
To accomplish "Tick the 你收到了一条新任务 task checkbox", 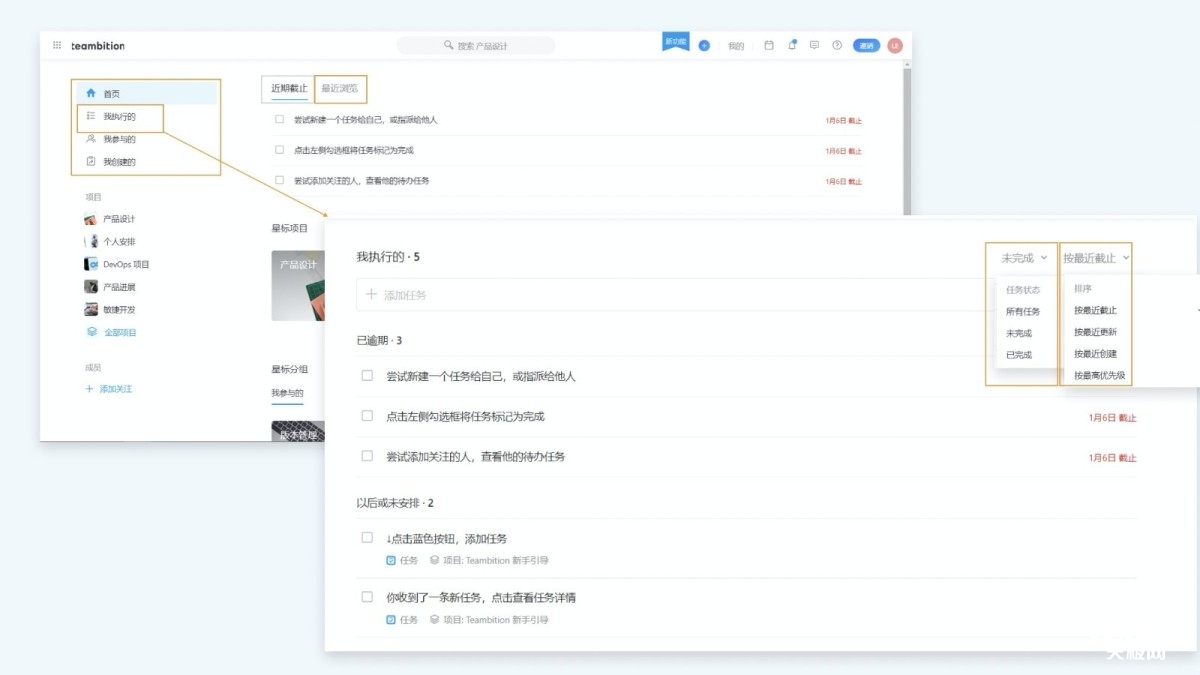I will [367, 597].
